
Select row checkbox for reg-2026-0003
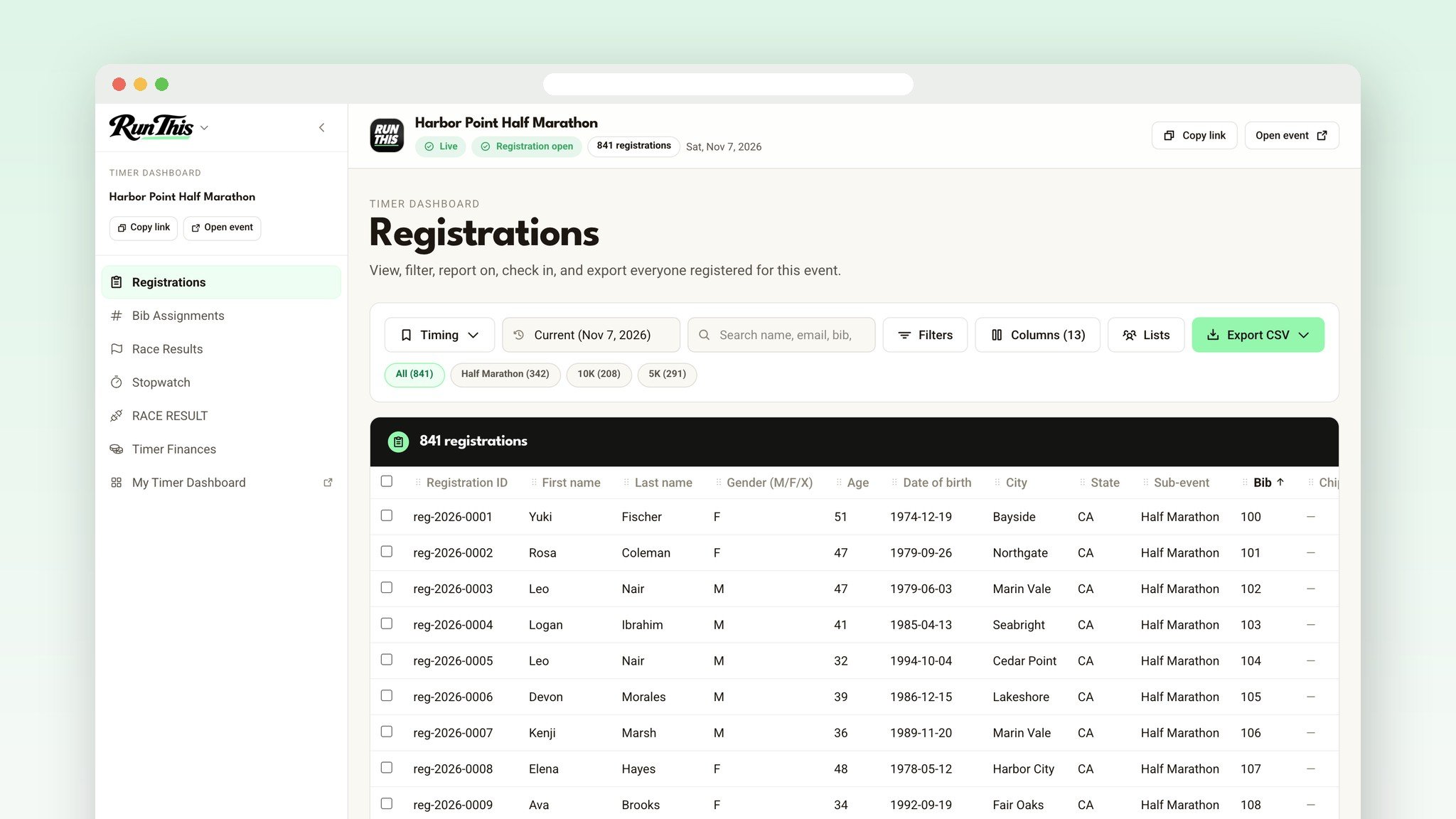click(387, 588)
